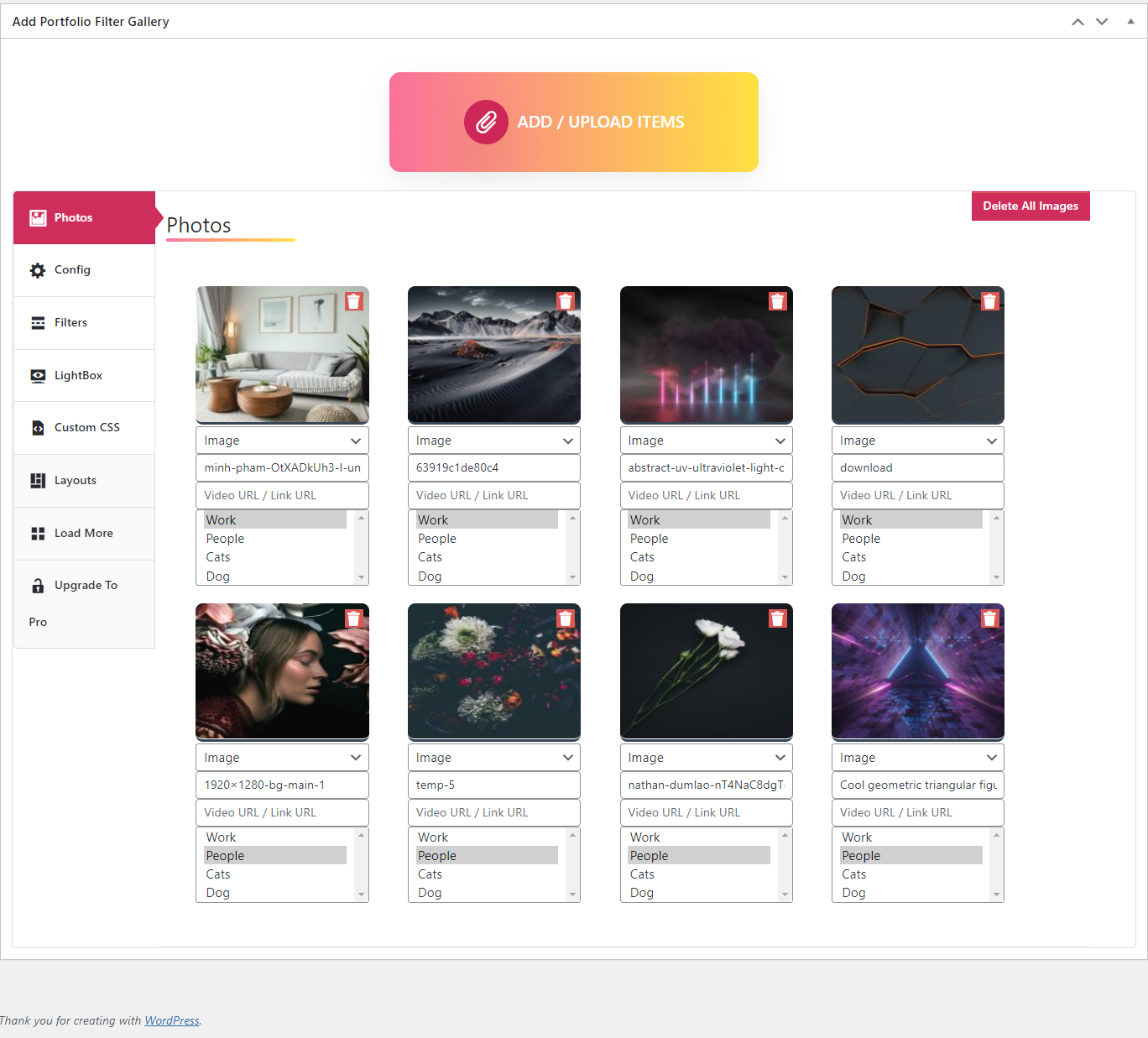Image resolution: width=1148 pixels, height=1038 pixels.
Task: Click the Config gear icon
Action: tap(38, 270)
